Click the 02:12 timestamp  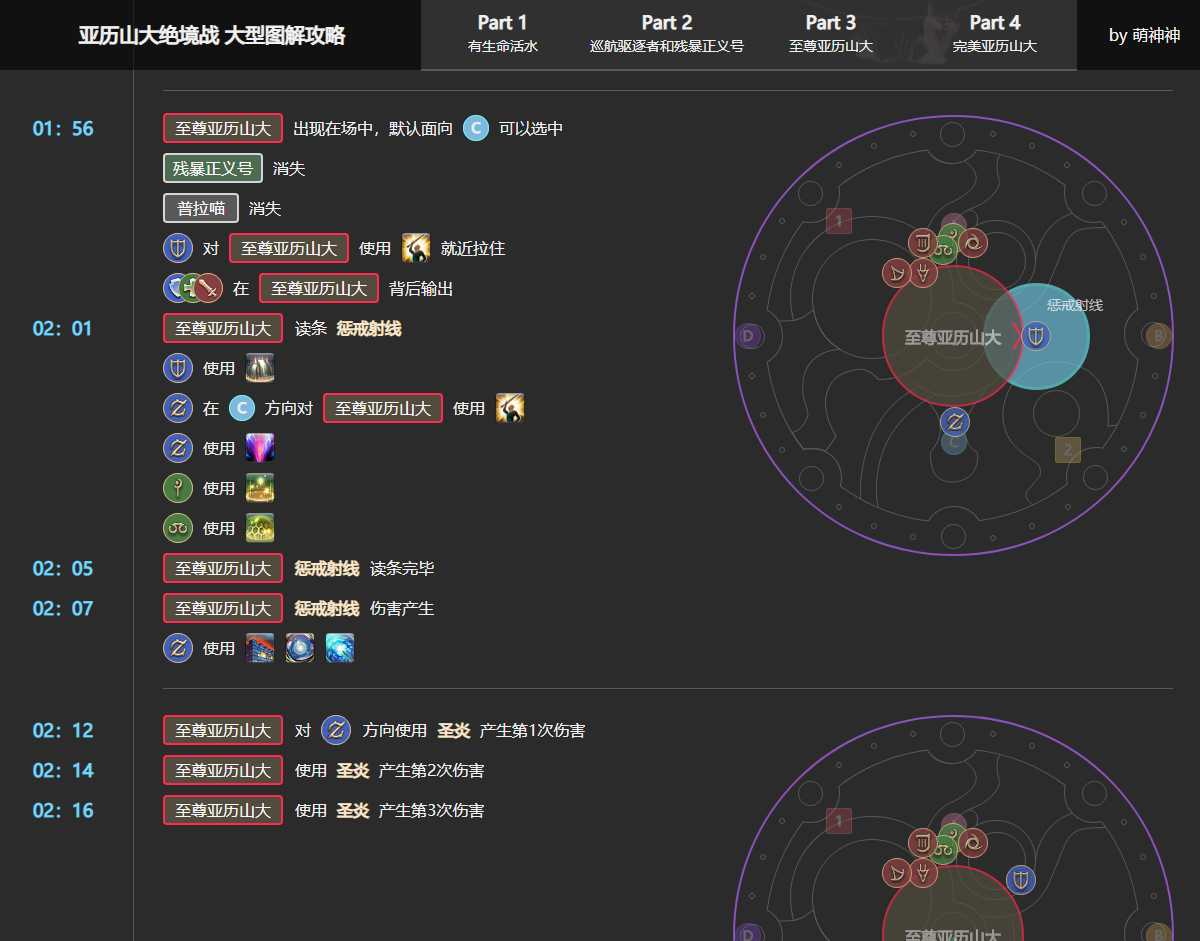click(x=63, y=731)
